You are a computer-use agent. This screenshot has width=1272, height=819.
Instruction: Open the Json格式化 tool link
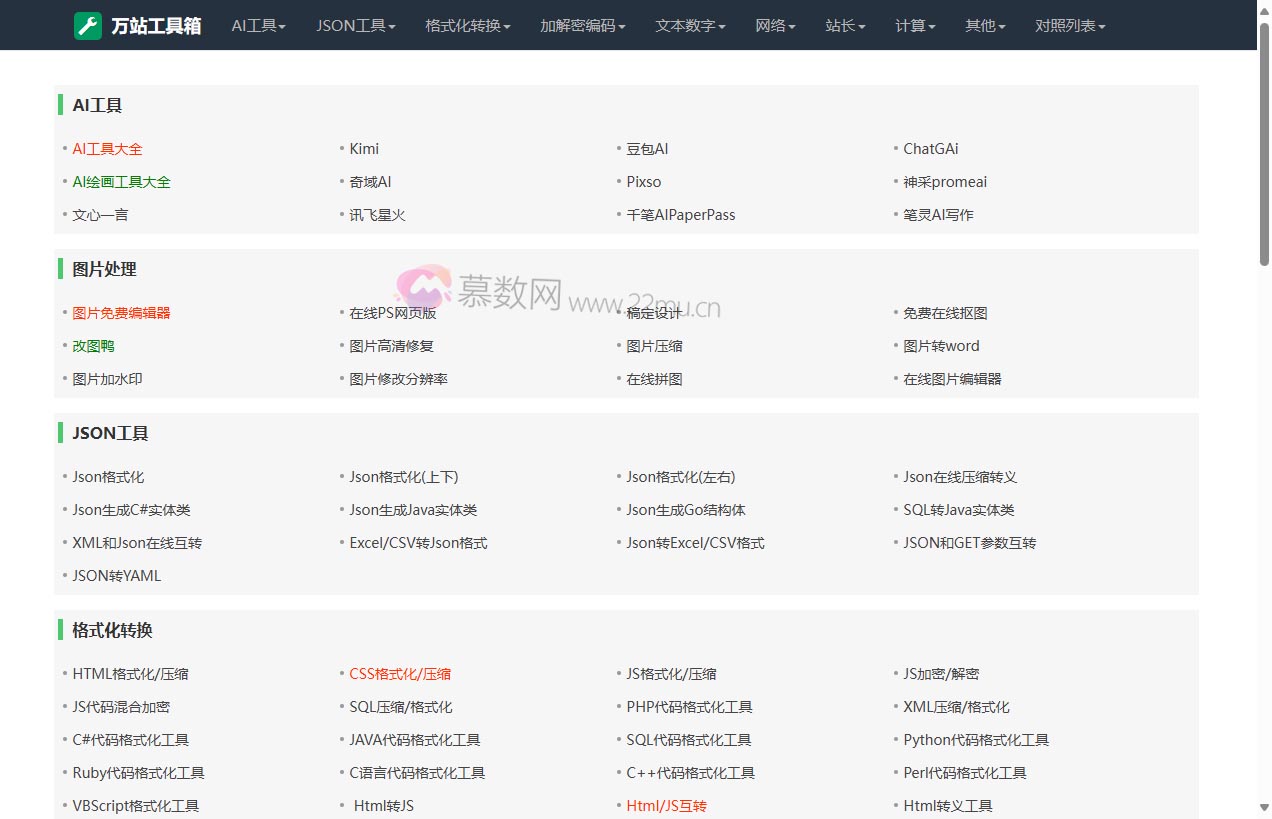pos(107,477)
